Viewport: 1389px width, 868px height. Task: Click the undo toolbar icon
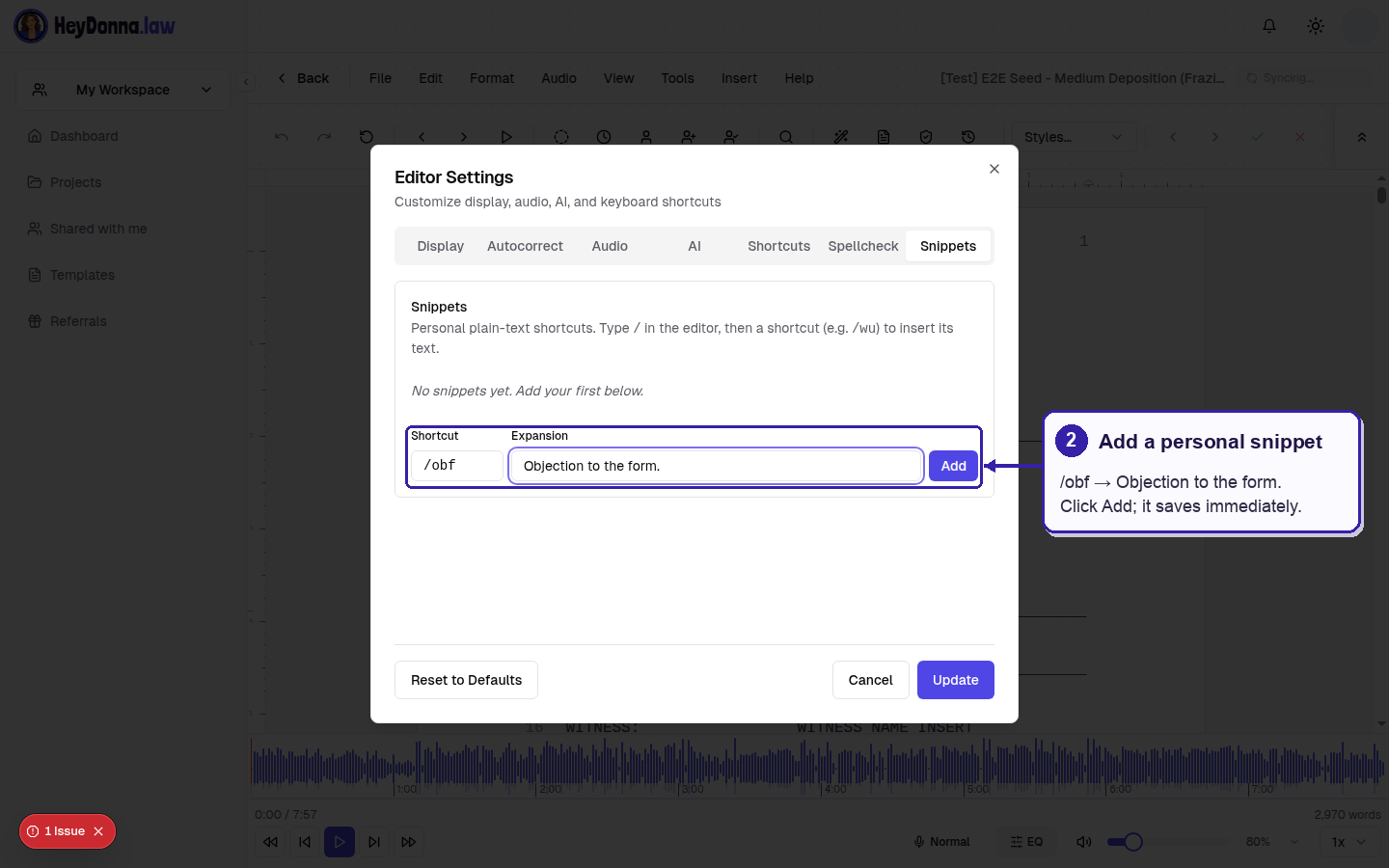(x=282, y=137)
